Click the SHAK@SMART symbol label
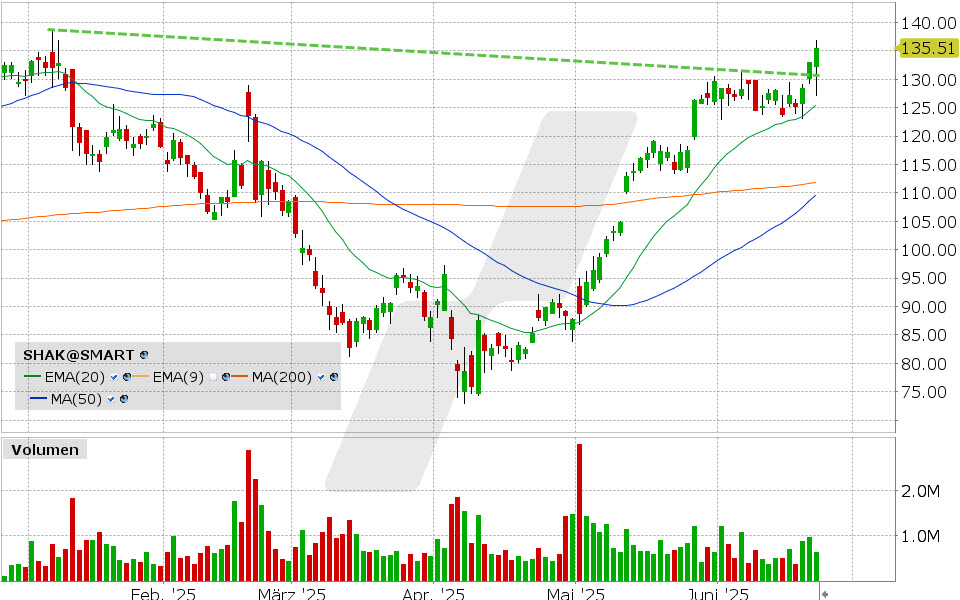The height and width of the screenshot is (600, 960). 78,355
